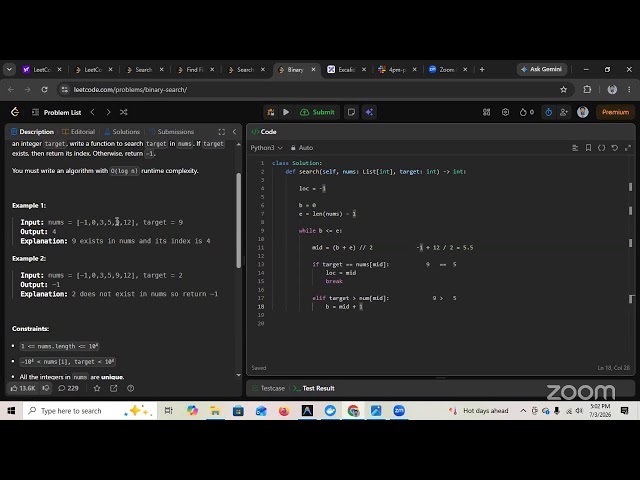
Task: Switch to the Zoom browser tab
Action: [x=447, y=70]
